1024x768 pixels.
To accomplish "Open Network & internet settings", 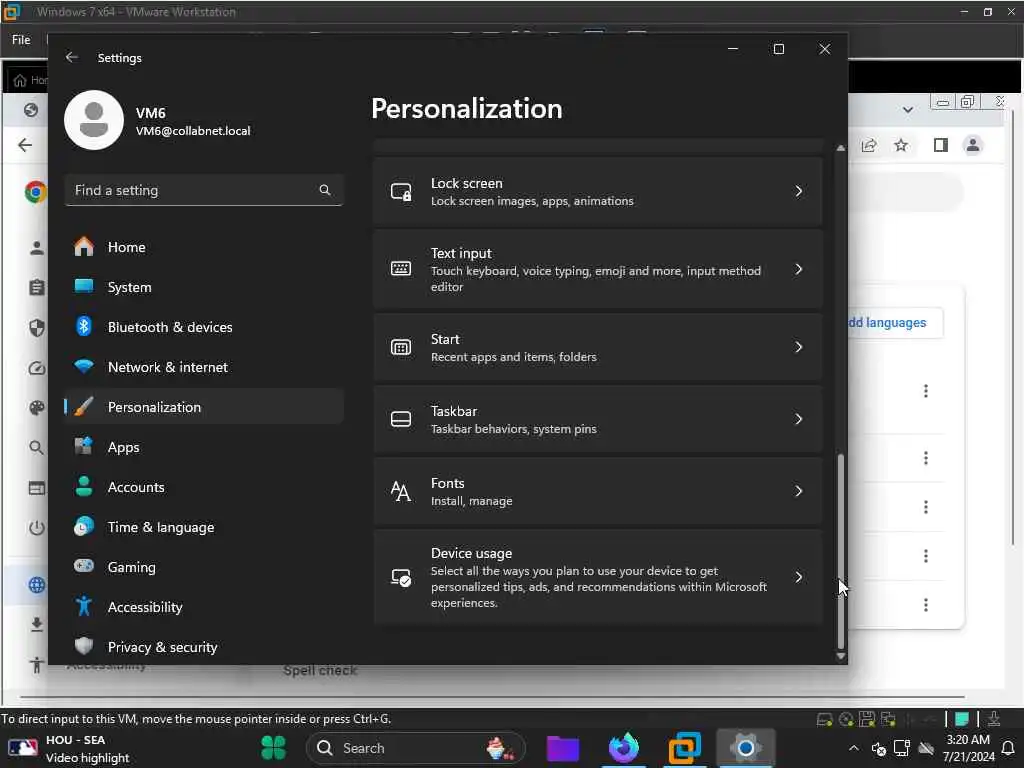I will (x=204, y=367).
